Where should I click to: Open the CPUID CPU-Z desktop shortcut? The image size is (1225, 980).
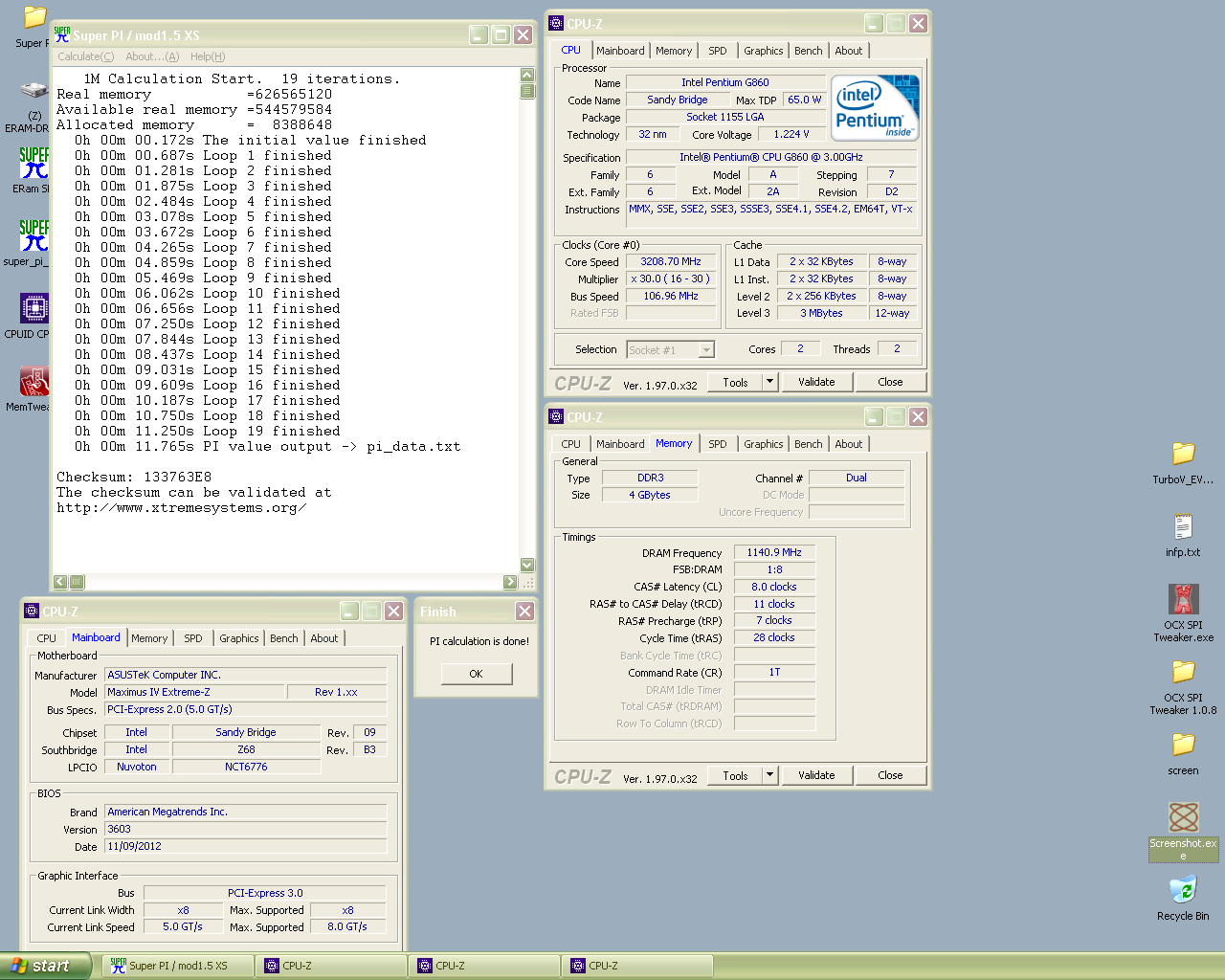[x=34, y=308]
